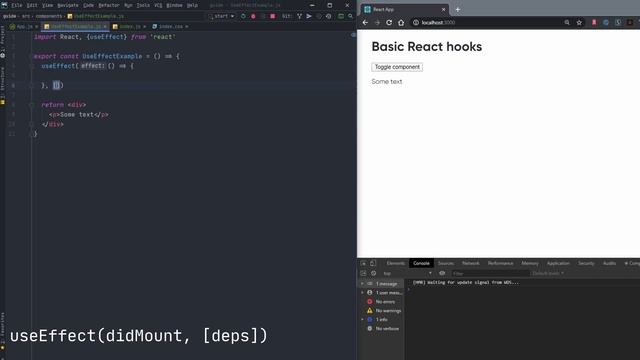This screenshot has width=640, height=360.
Task: Switch to the Elements DevTools tab
Action: [x=396, y=263]
